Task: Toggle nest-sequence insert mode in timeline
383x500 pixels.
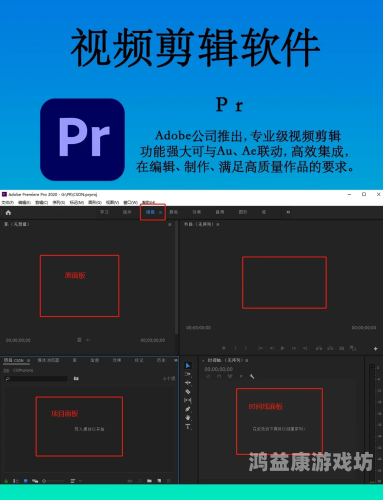Action: pos(208,376)
